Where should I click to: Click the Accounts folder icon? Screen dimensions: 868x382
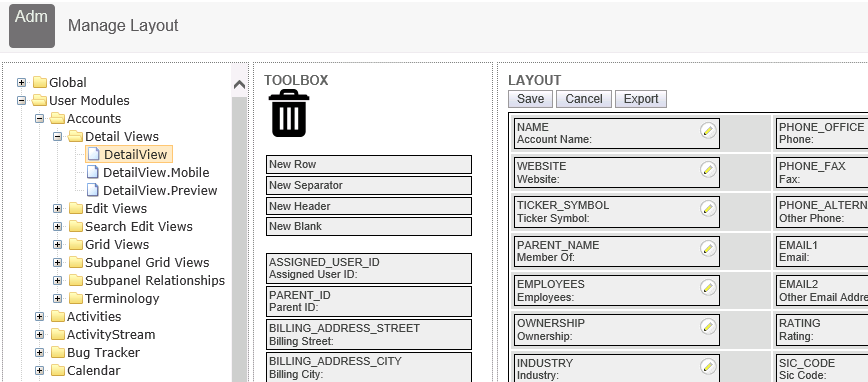point(58,118)
